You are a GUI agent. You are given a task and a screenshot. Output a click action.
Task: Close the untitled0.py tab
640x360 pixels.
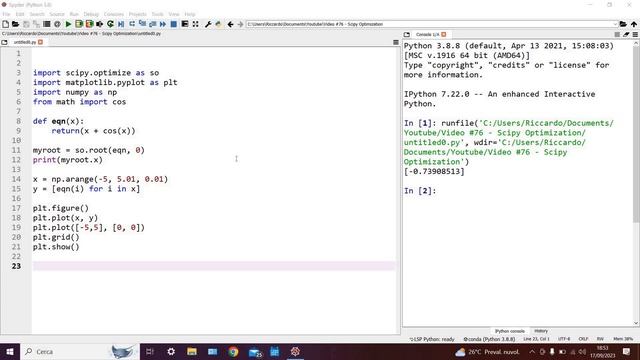(40, 42)
